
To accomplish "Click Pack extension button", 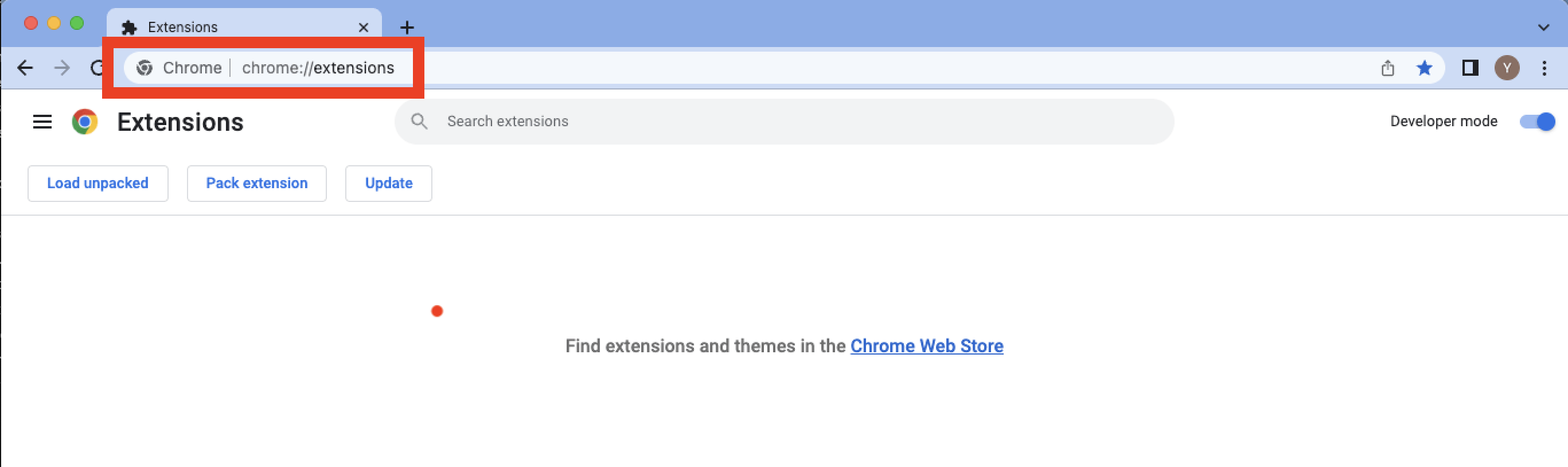I will 256,183.
